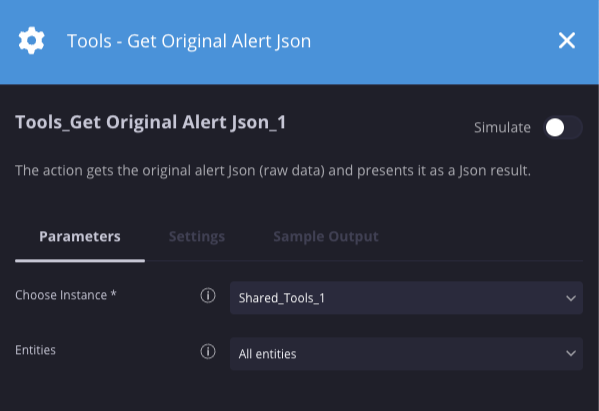Click the action description text
The height and width of the screenshot is (411, 599).
pos(273,170)
